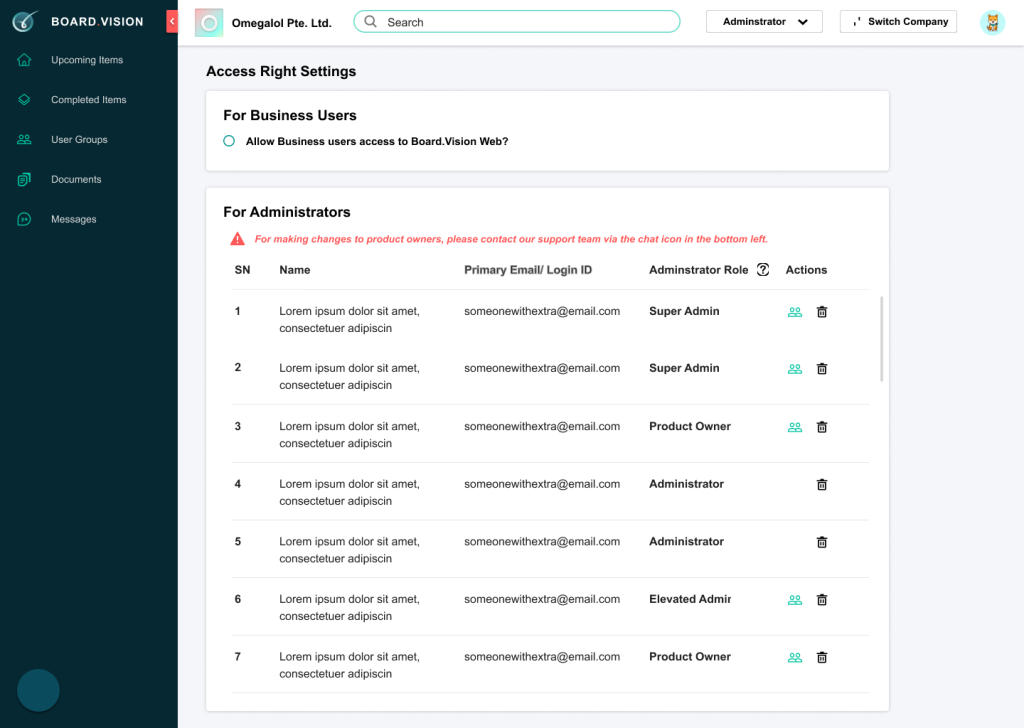This screenshot has width=1024, height=728.
Task: Open user avatar in top right corner
Action: pyautogui.click(x=992, y=22)
